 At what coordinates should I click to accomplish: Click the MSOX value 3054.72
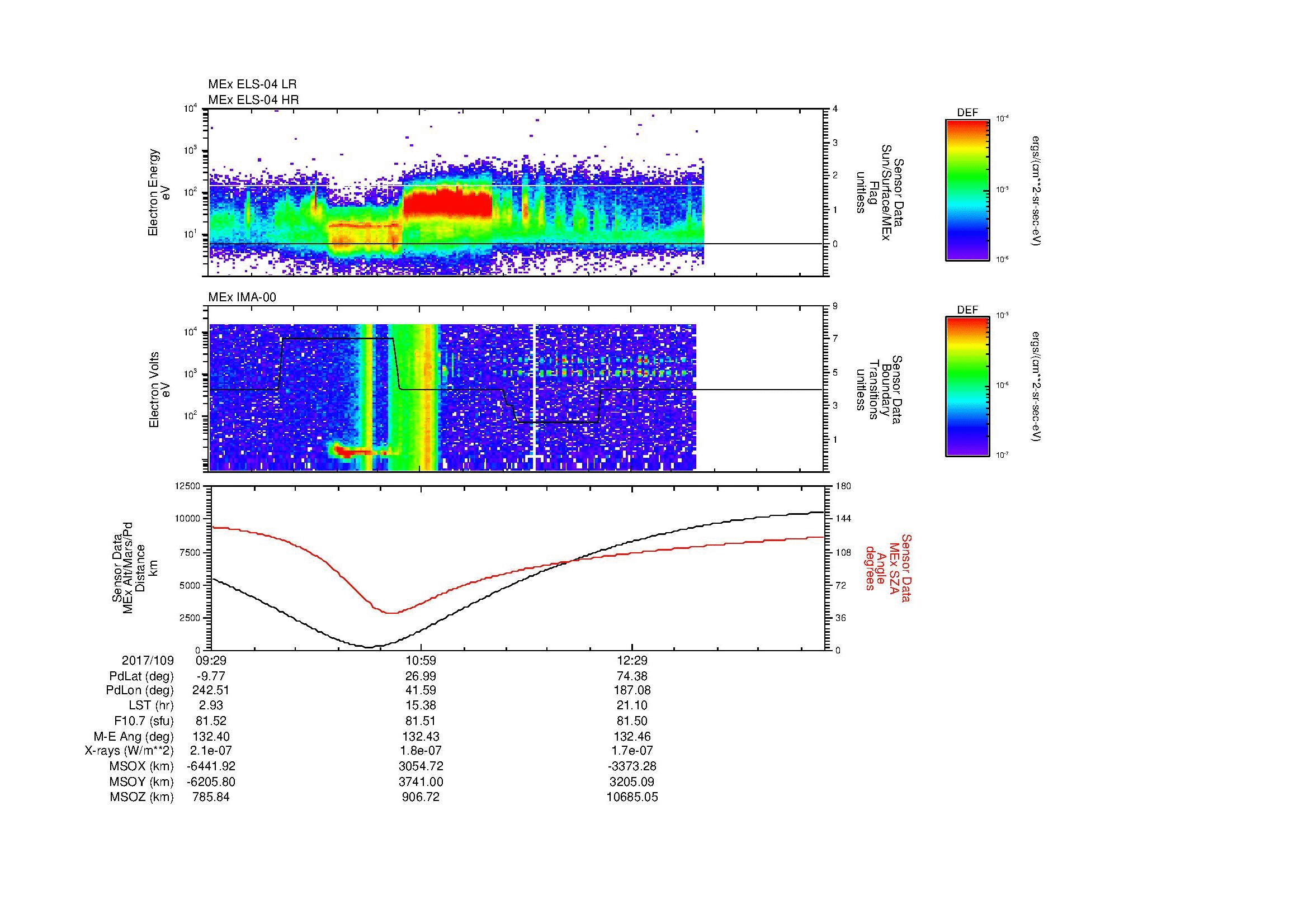click(421, 766)
